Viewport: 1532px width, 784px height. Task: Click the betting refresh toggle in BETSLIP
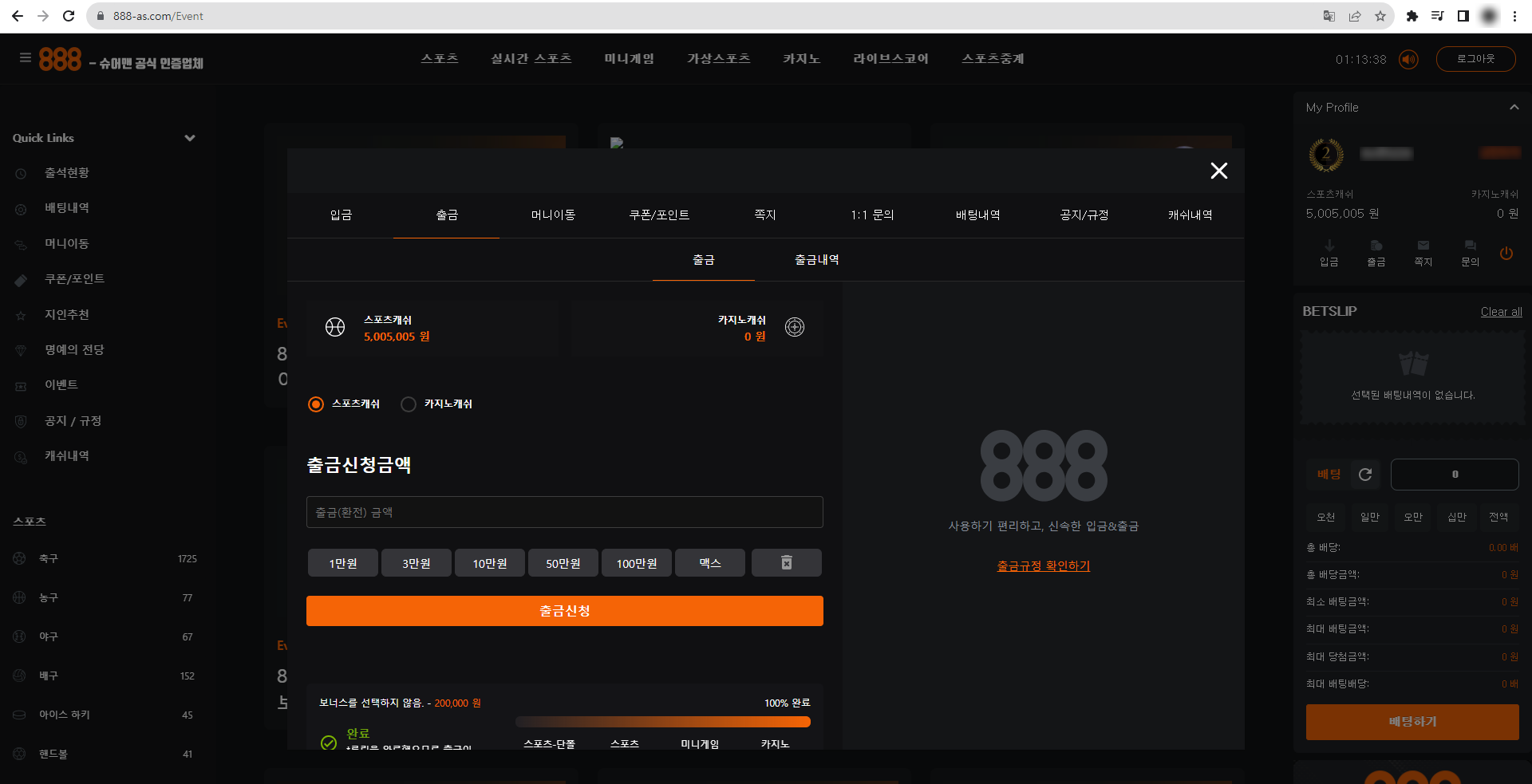click(1365, 475)
